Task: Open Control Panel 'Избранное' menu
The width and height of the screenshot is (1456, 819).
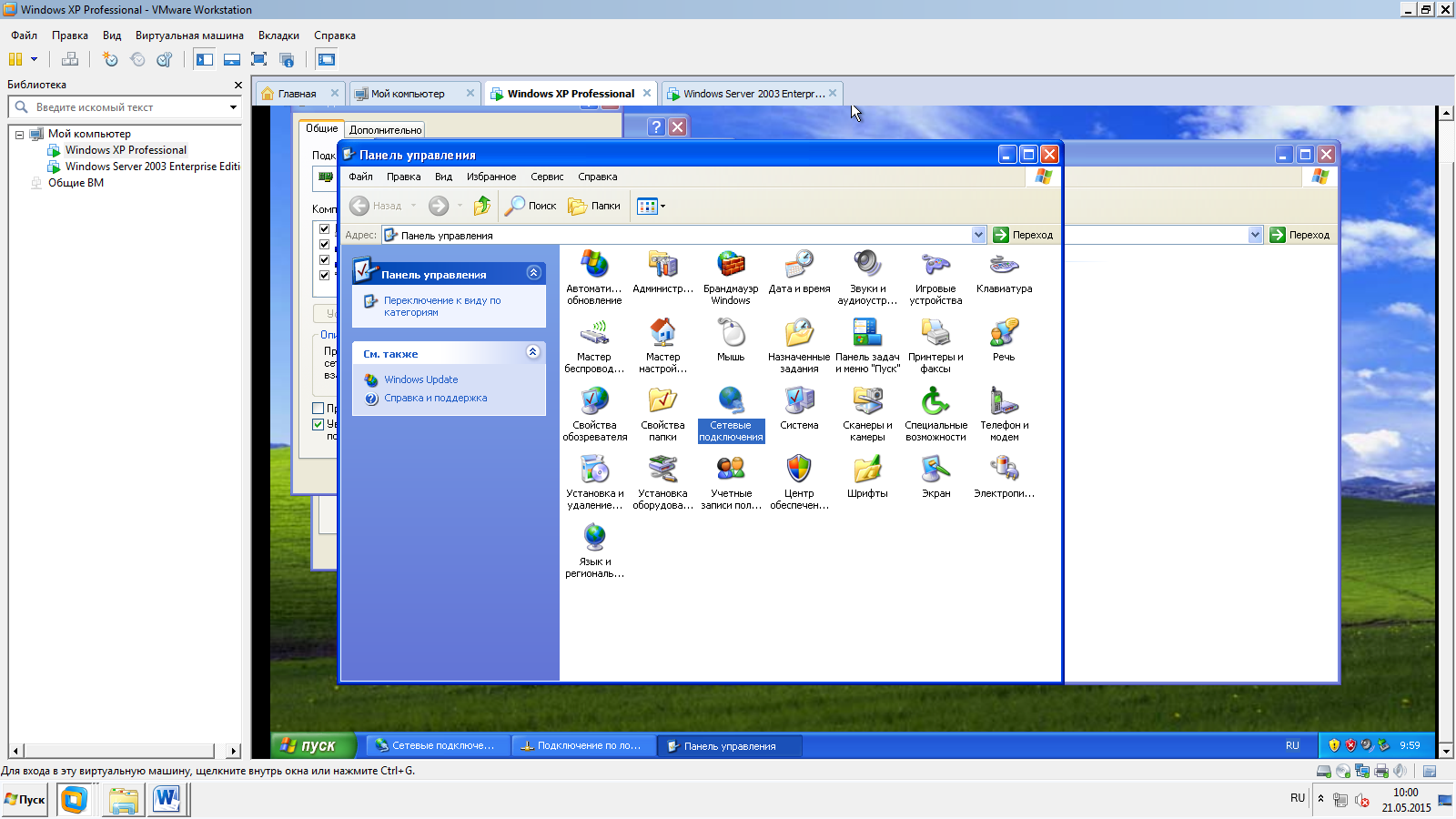Action: pyautogui.click(x=491, y=177)
